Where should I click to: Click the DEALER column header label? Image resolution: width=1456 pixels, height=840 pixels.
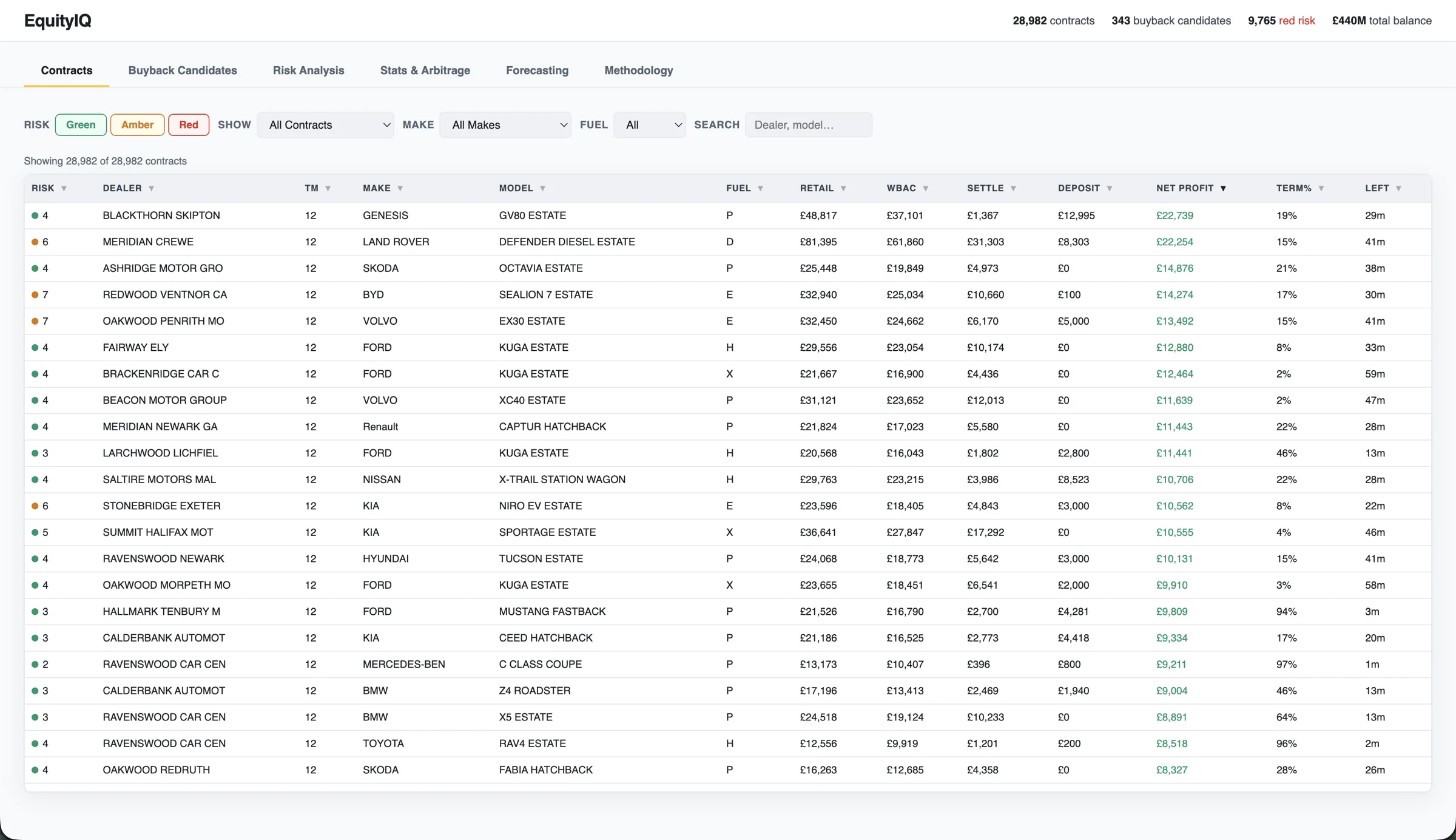(x=122, y=188)
